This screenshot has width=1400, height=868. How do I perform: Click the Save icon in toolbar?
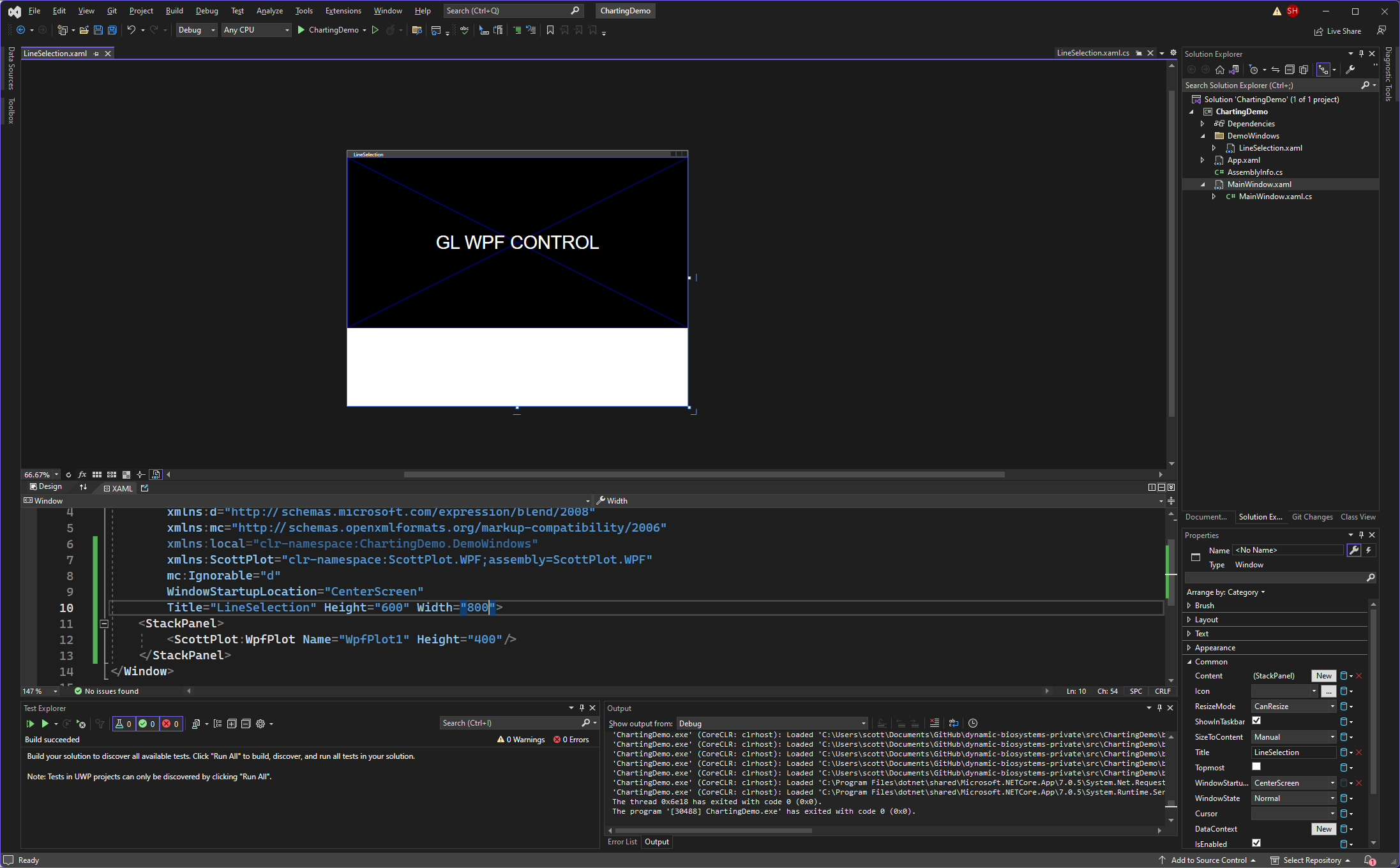[98, 30]
